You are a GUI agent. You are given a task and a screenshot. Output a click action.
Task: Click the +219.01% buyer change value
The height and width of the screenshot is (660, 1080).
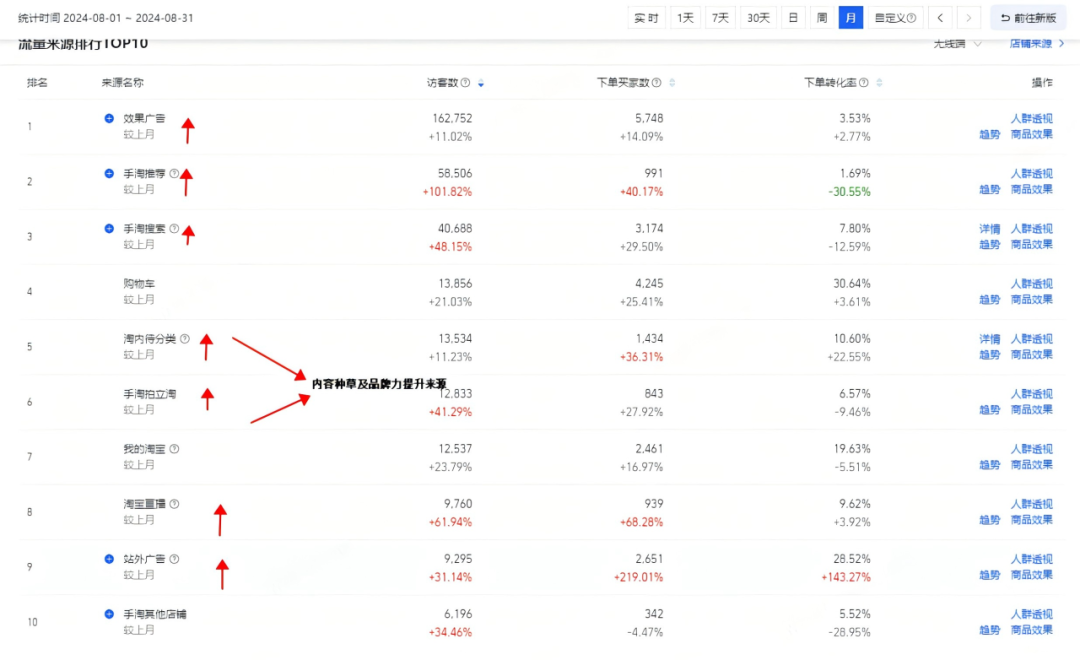(638, 577)
